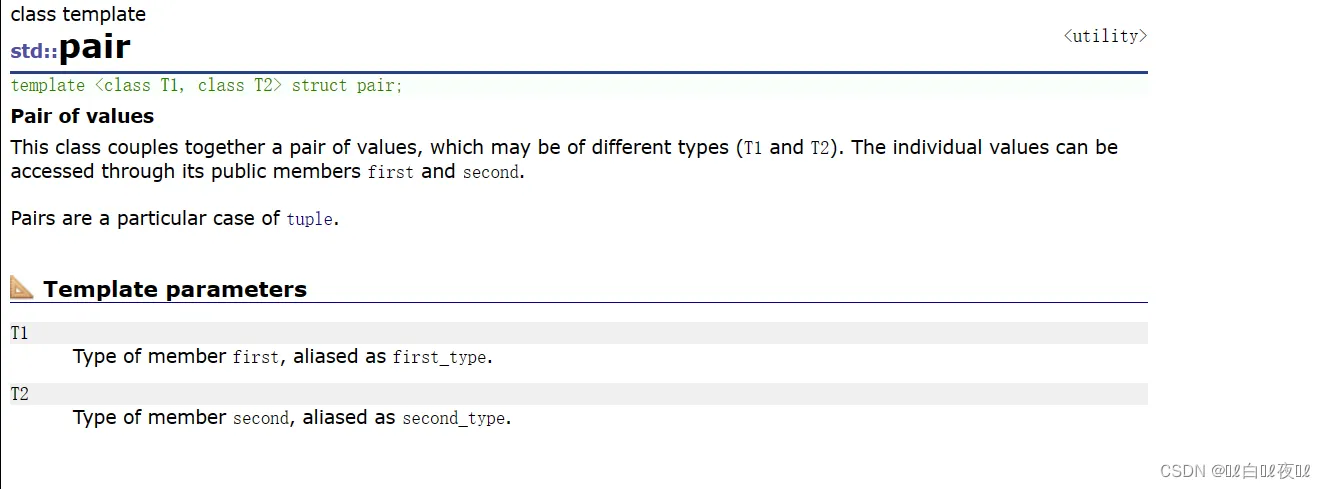1325x489 pixels.
Task: Click the <utility> header label
Action: [x=1104, y=36]
